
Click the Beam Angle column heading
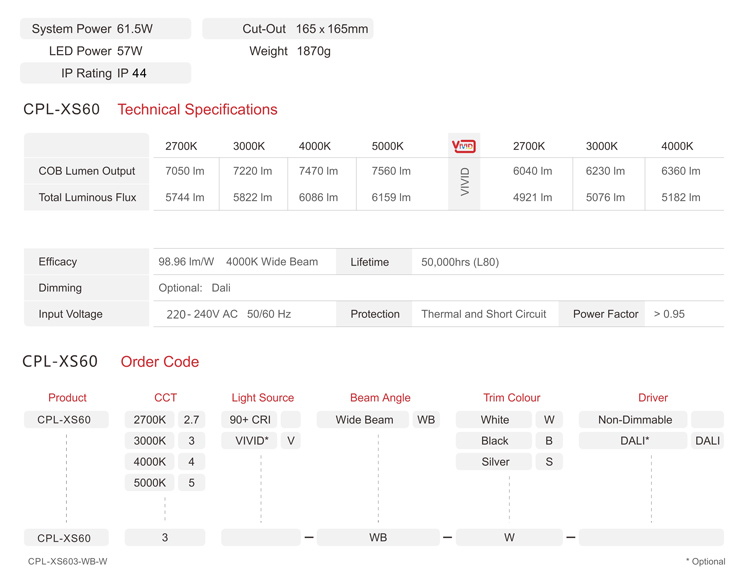pos(380,397)
